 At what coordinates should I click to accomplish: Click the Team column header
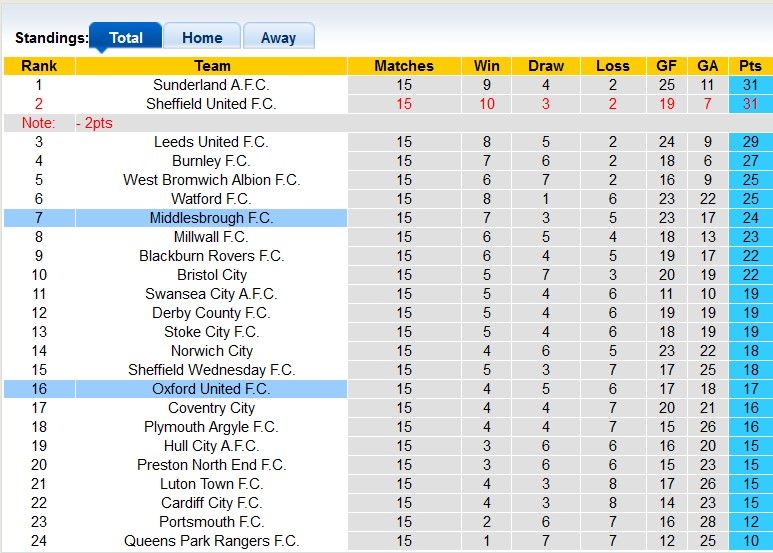[212, 66]
